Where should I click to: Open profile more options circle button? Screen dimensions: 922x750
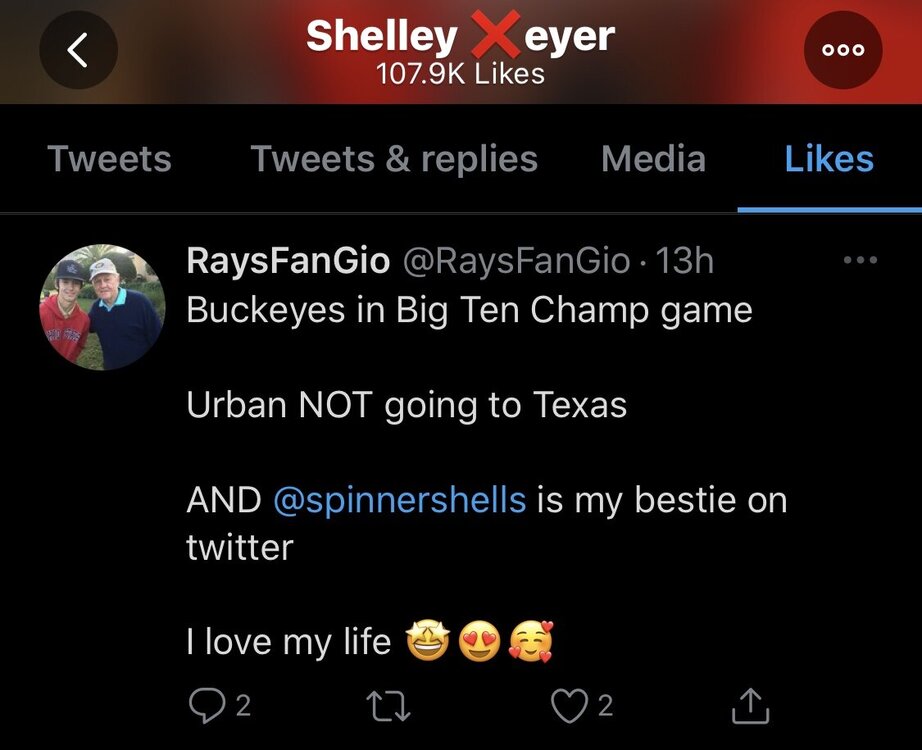coord(843,51)
